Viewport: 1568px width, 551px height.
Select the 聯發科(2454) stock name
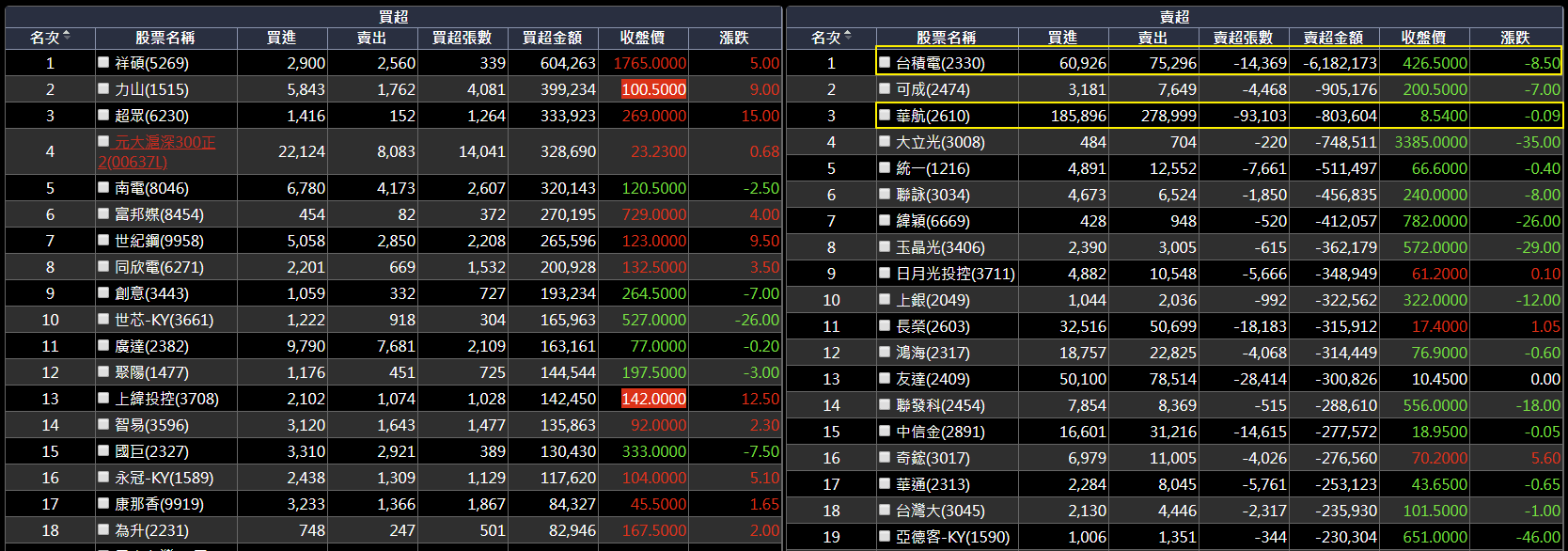(x=940, y=405)
